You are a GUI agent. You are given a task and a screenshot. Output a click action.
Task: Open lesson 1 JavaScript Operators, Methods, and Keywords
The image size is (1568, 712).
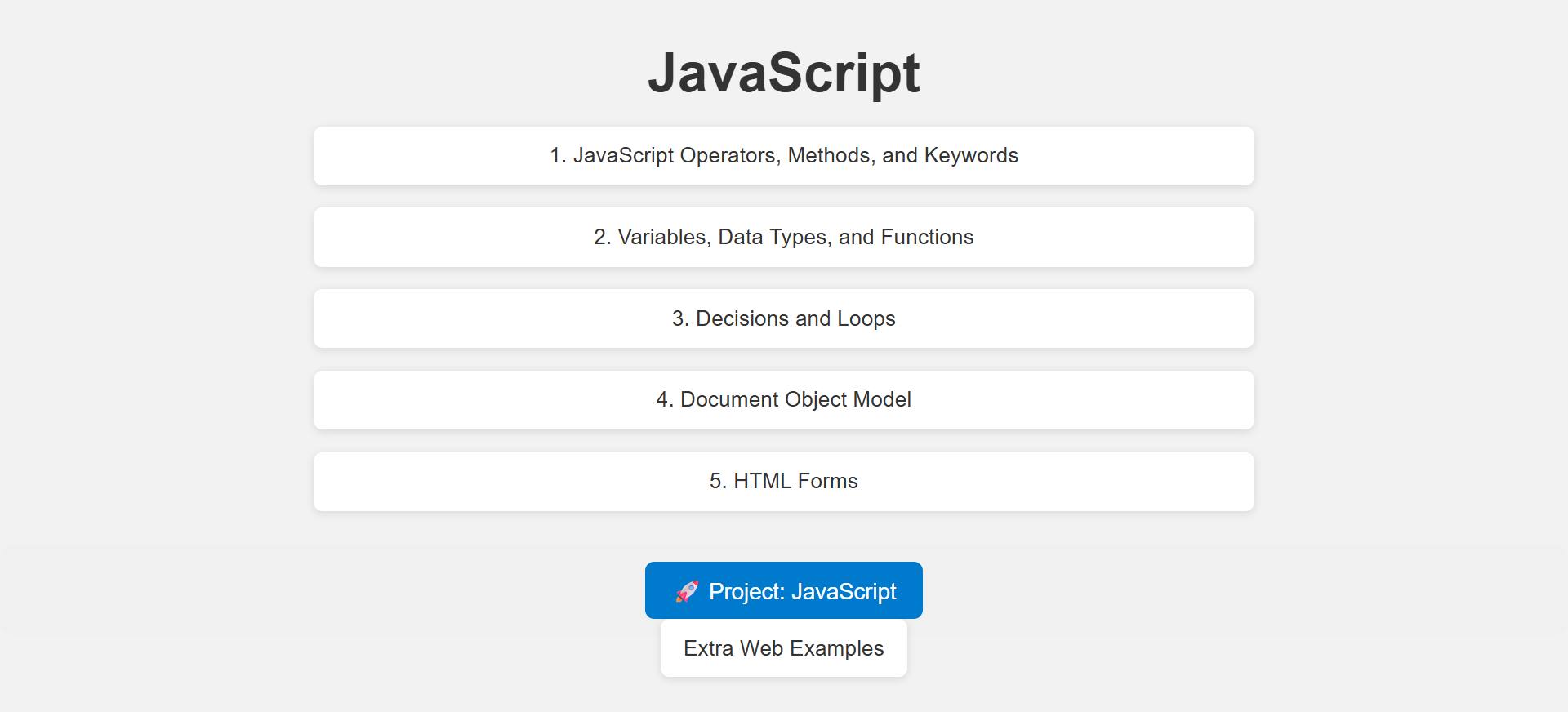tap(783, 156)
